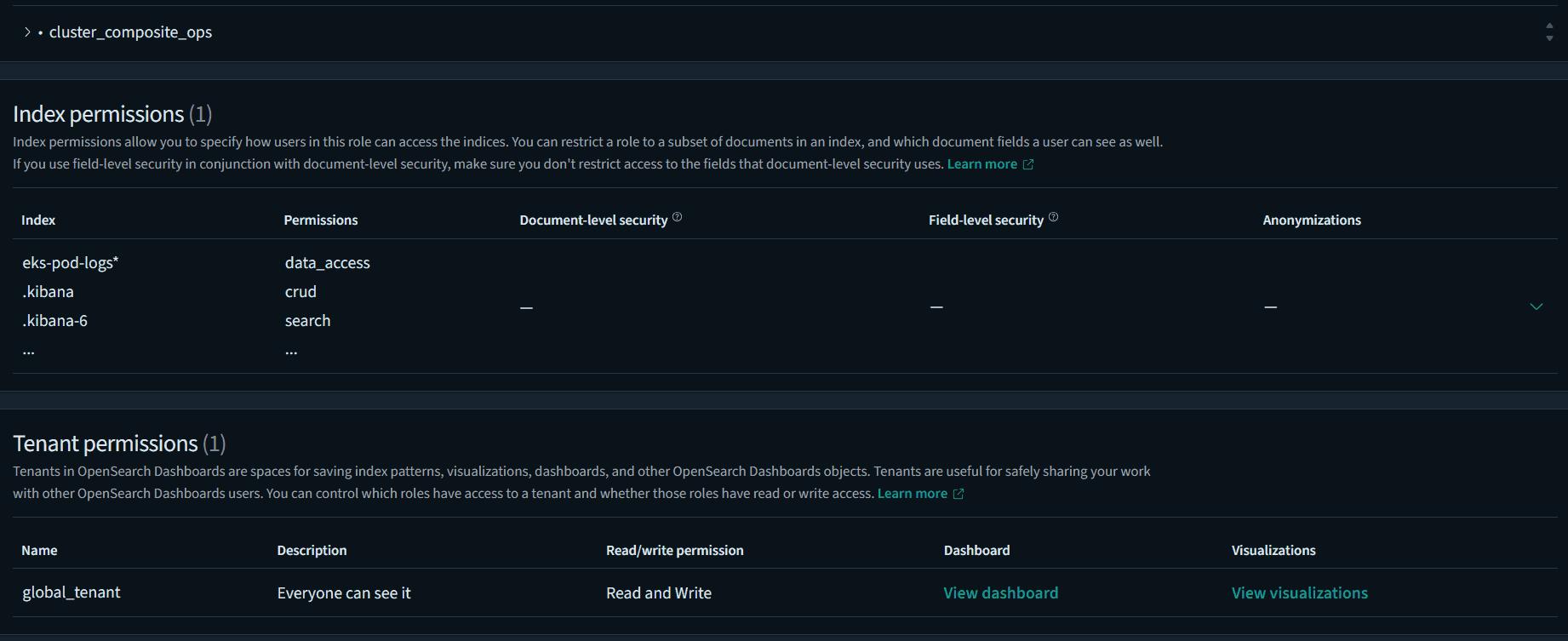Click the Anonymizations column header
1568x641 pixels.
(x=1311, y=220)
